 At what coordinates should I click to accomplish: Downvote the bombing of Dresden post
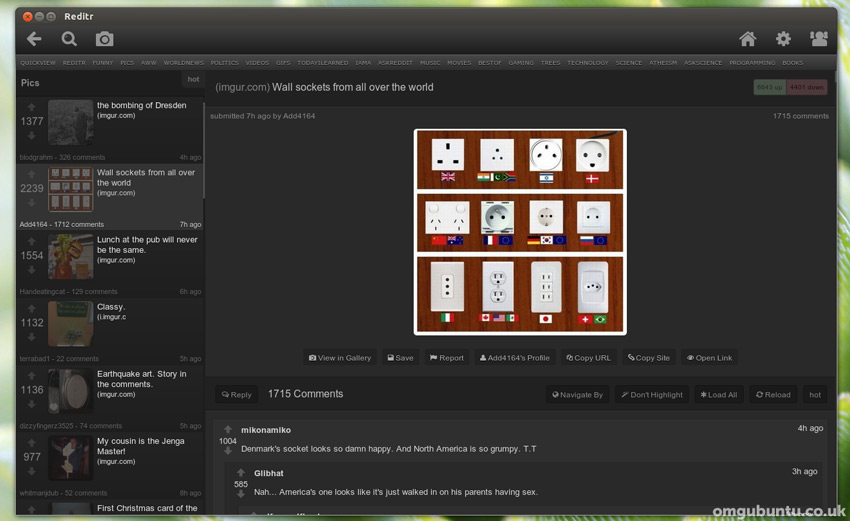click(31, 136)
